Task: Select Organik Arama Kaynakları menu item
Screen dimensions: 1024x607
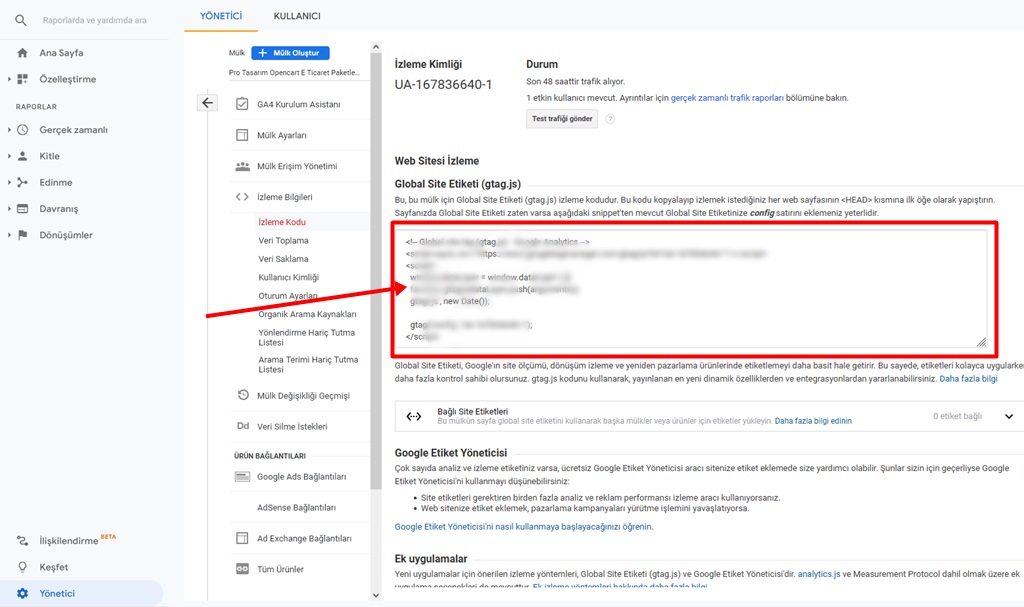Action: (x=308, y=314)
